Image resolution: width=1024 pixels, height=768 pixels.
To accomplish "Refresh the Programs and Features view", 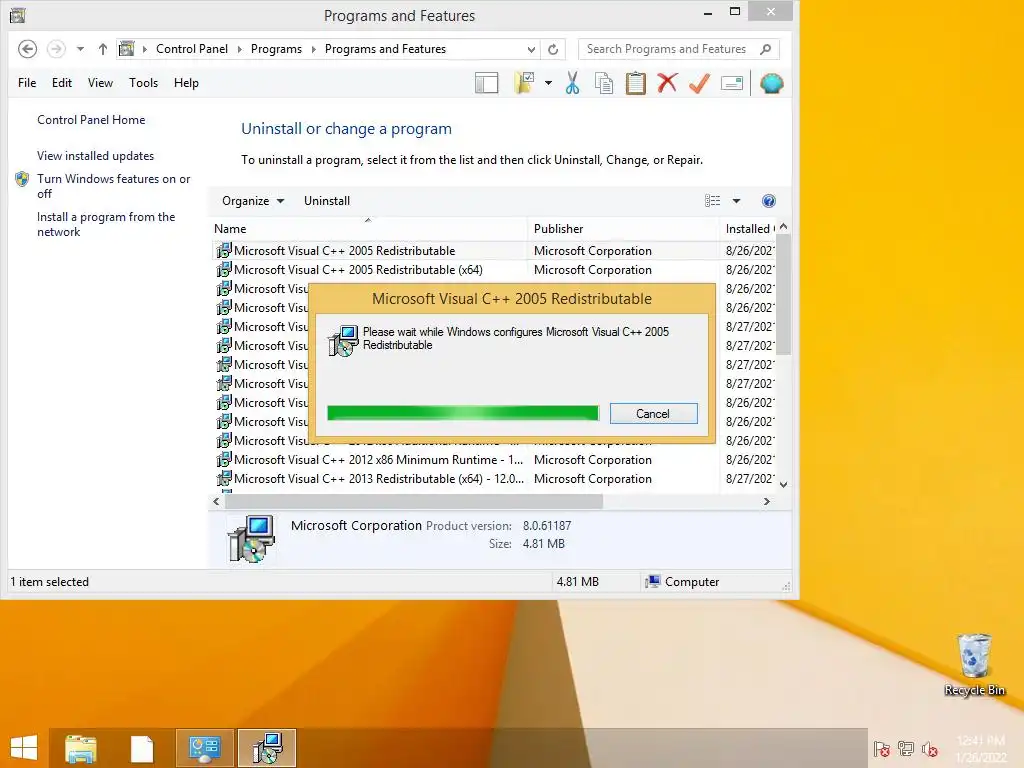I will (553, 50).
